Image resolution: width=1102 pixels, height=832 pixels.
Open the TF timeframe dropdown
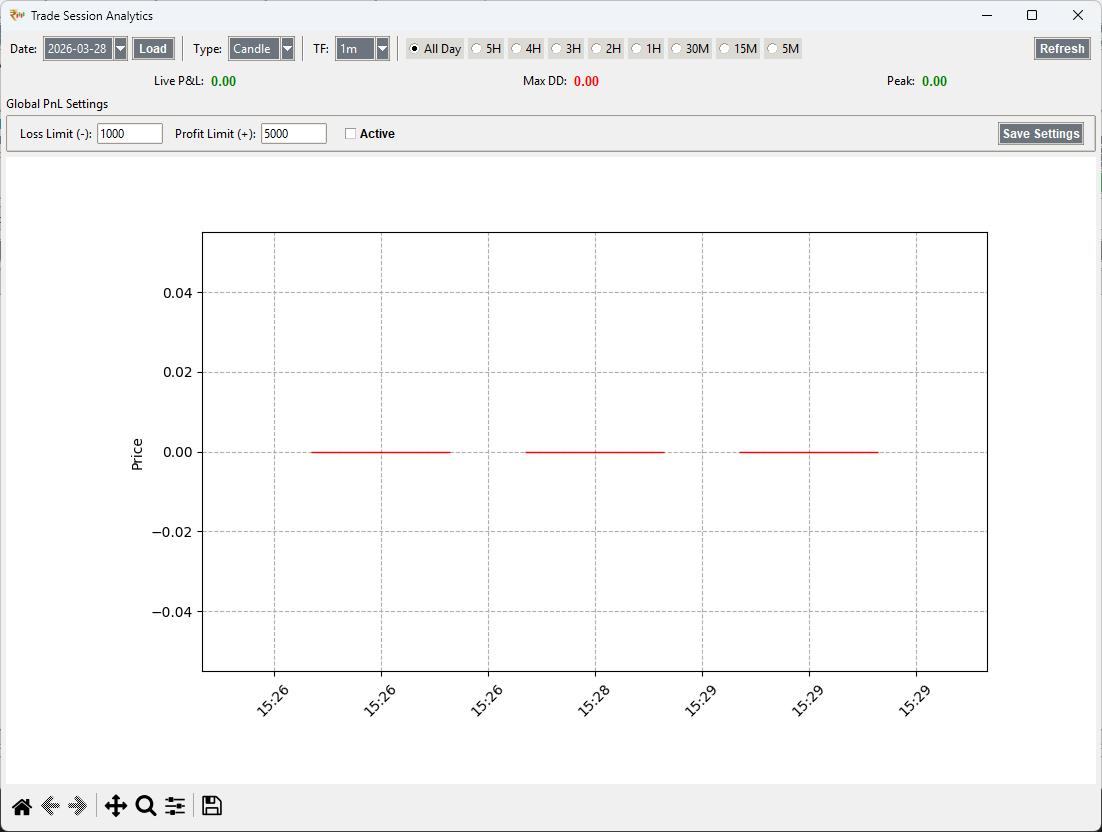coord(381,48)
